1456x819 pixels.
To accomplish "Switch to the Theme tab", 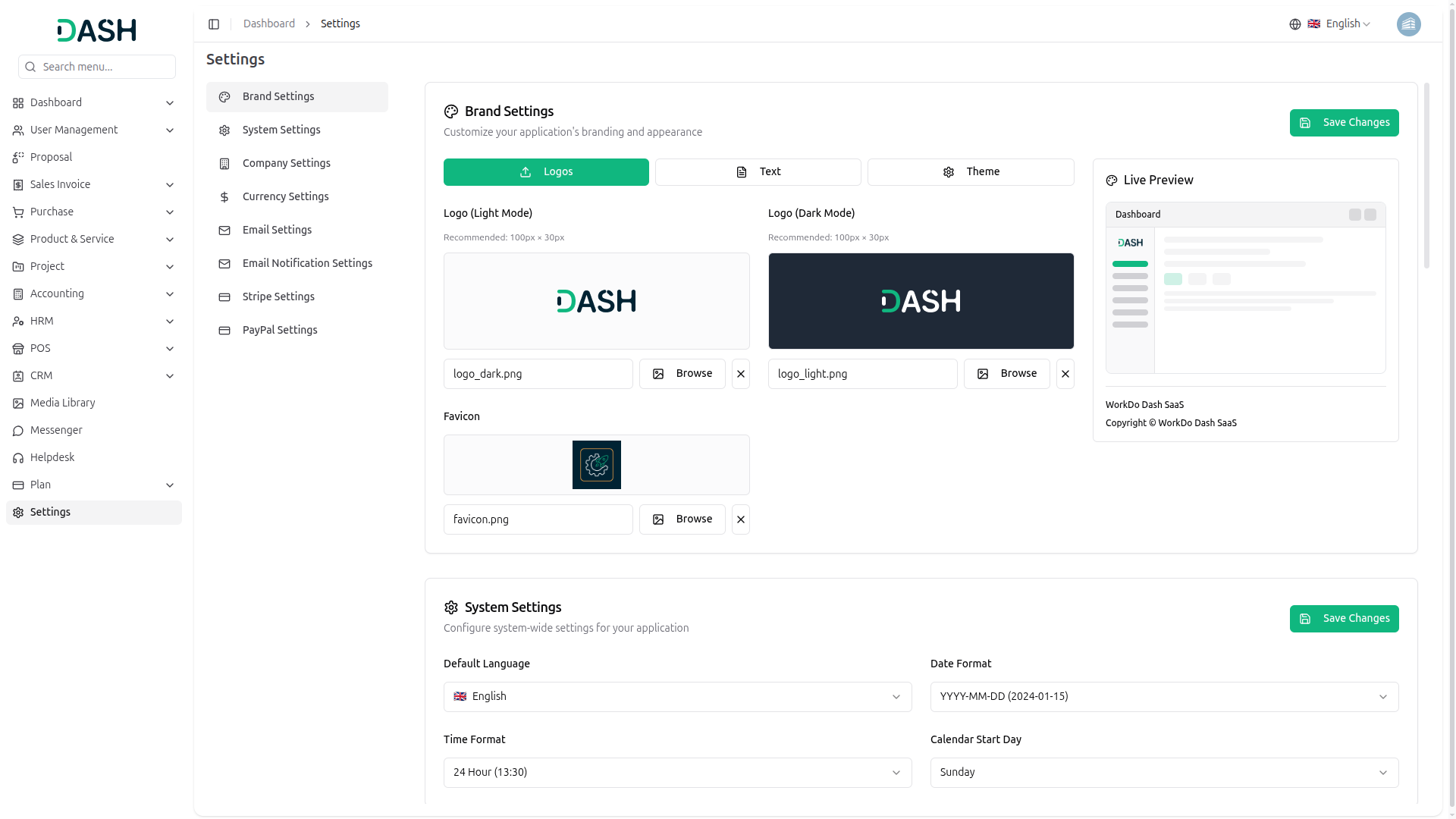I will 971,171.
